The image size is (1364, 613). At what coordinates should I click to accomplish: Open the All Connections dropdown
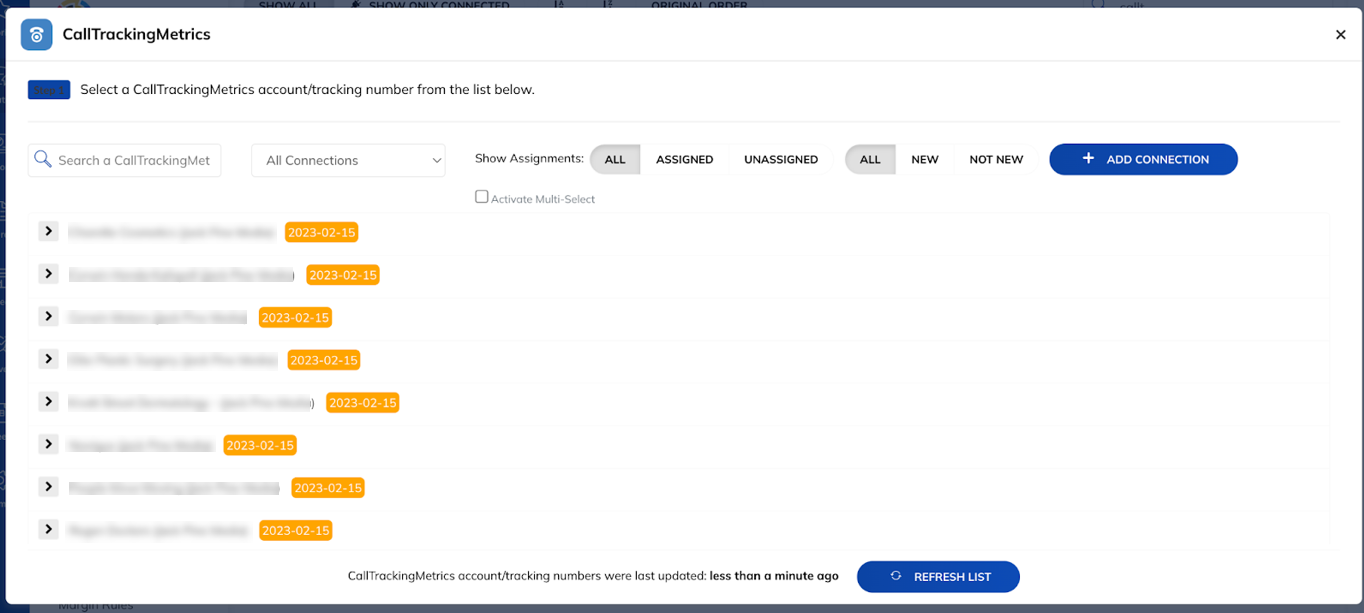(x=348, y=160)
